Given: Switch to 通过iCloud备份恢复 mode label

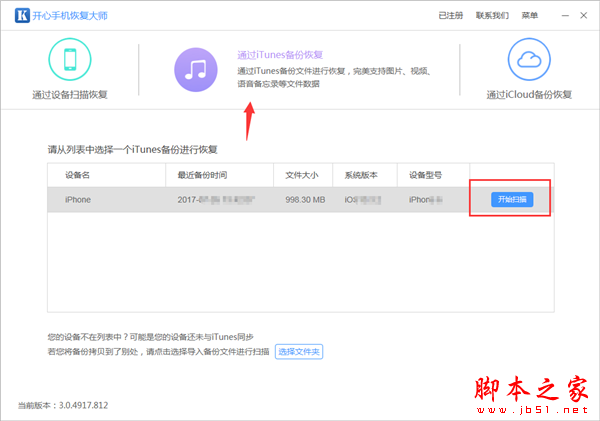Looking at the screenshot, I should (x=529, y=95).
